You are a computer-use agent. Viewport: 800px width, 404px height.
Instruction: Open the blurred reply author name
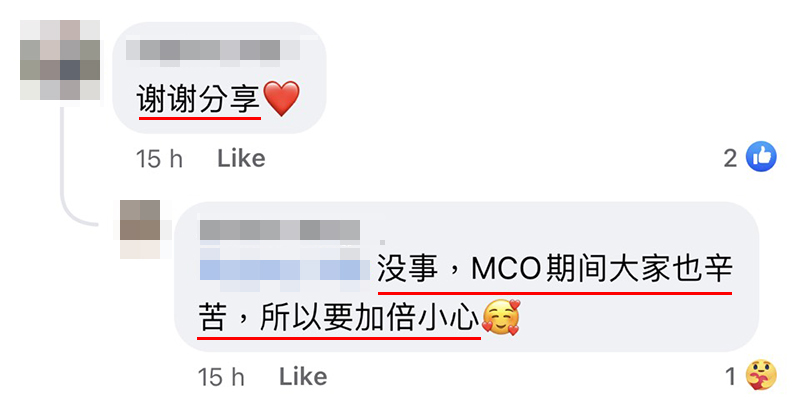(280, 231)
